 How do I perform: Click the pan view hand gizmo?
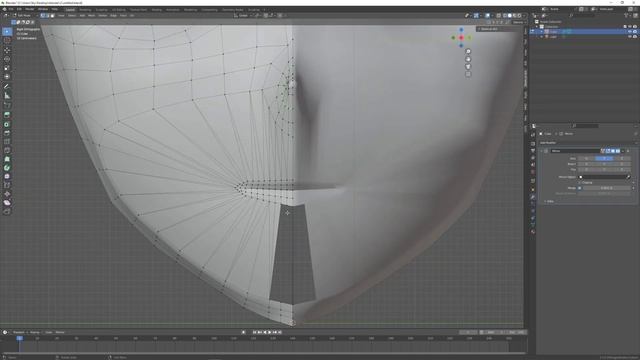(468, 59)
